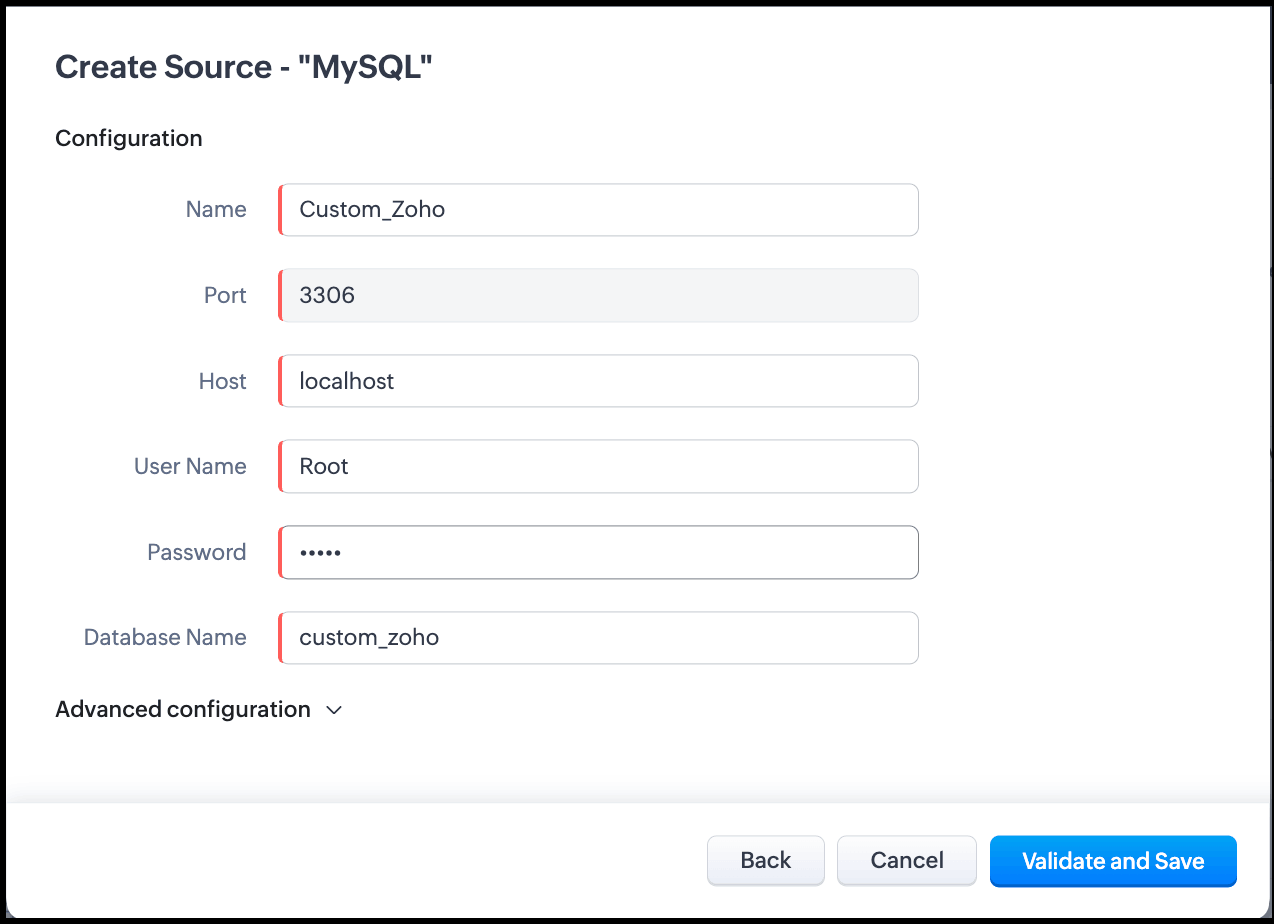Viewport: 1274px width, 924px height.
Task: Click the Cancel button
Action: (x=906, y=861)
